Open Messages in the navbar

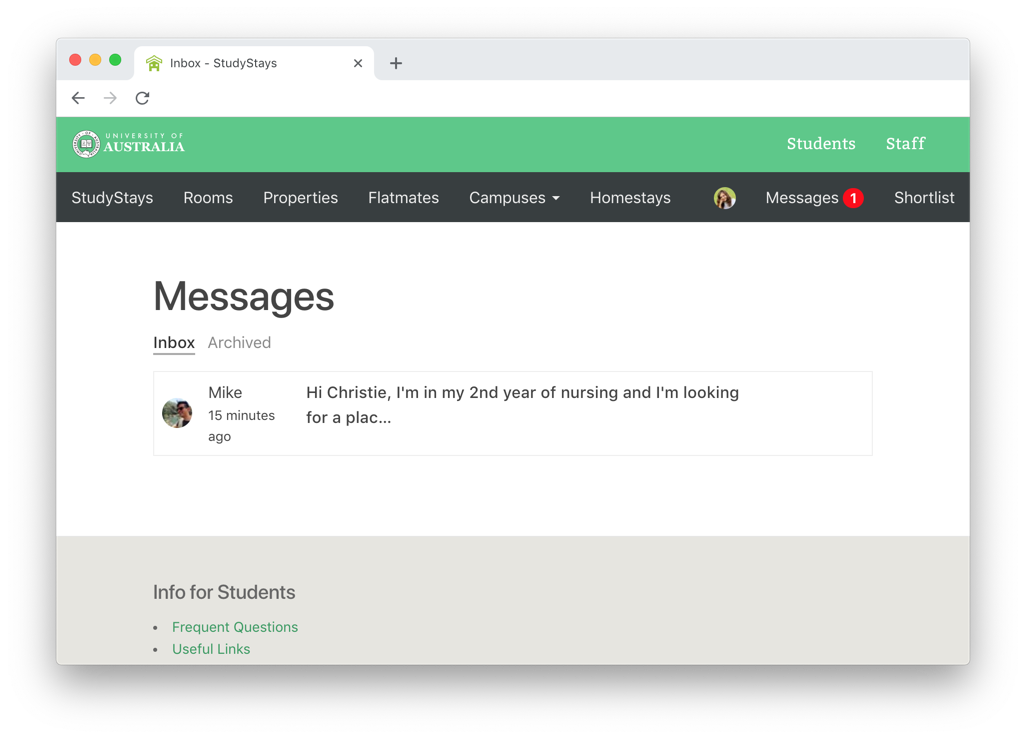802,198
